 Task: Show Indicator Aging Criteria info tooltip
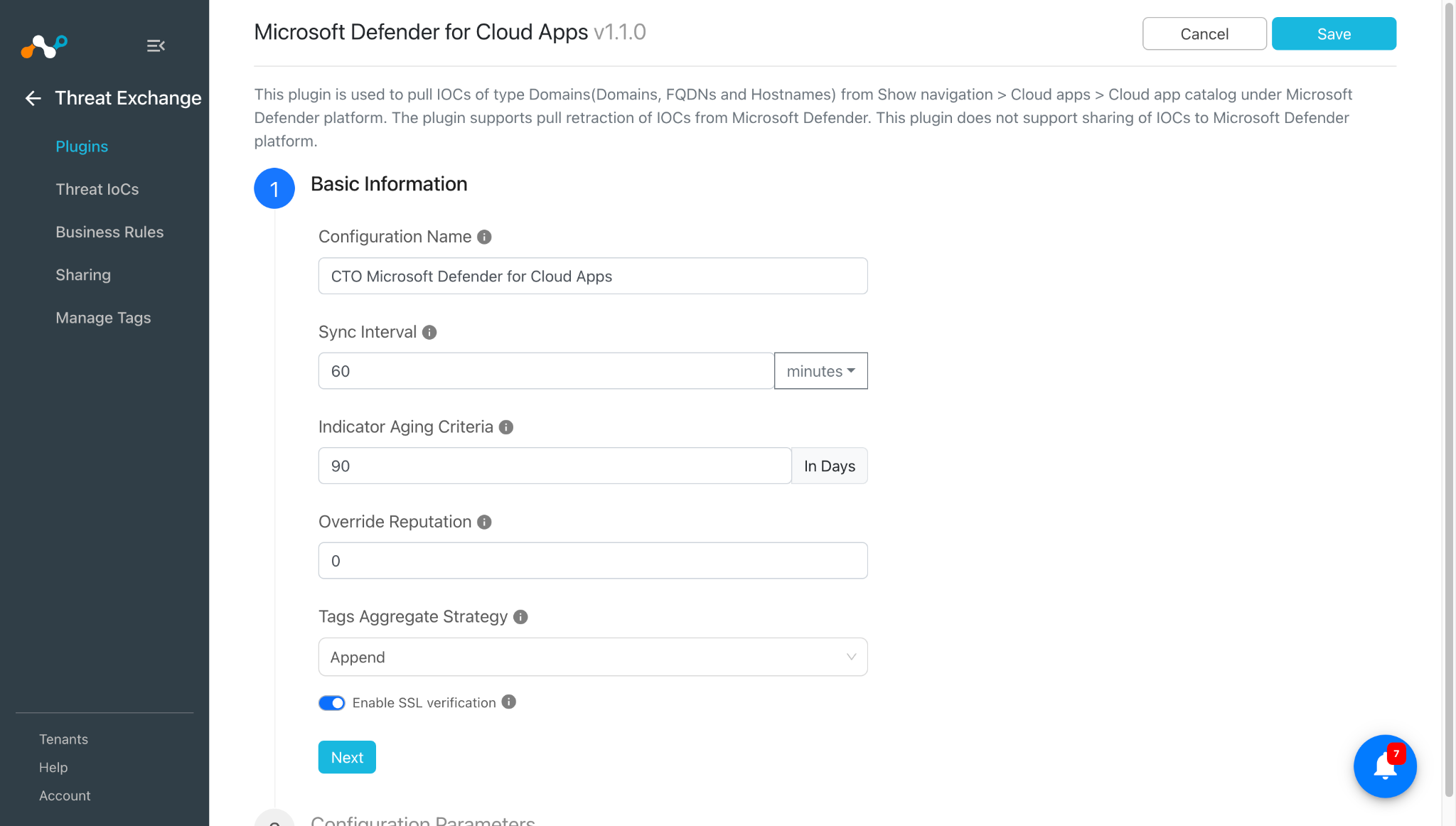(x=506, y=427)
